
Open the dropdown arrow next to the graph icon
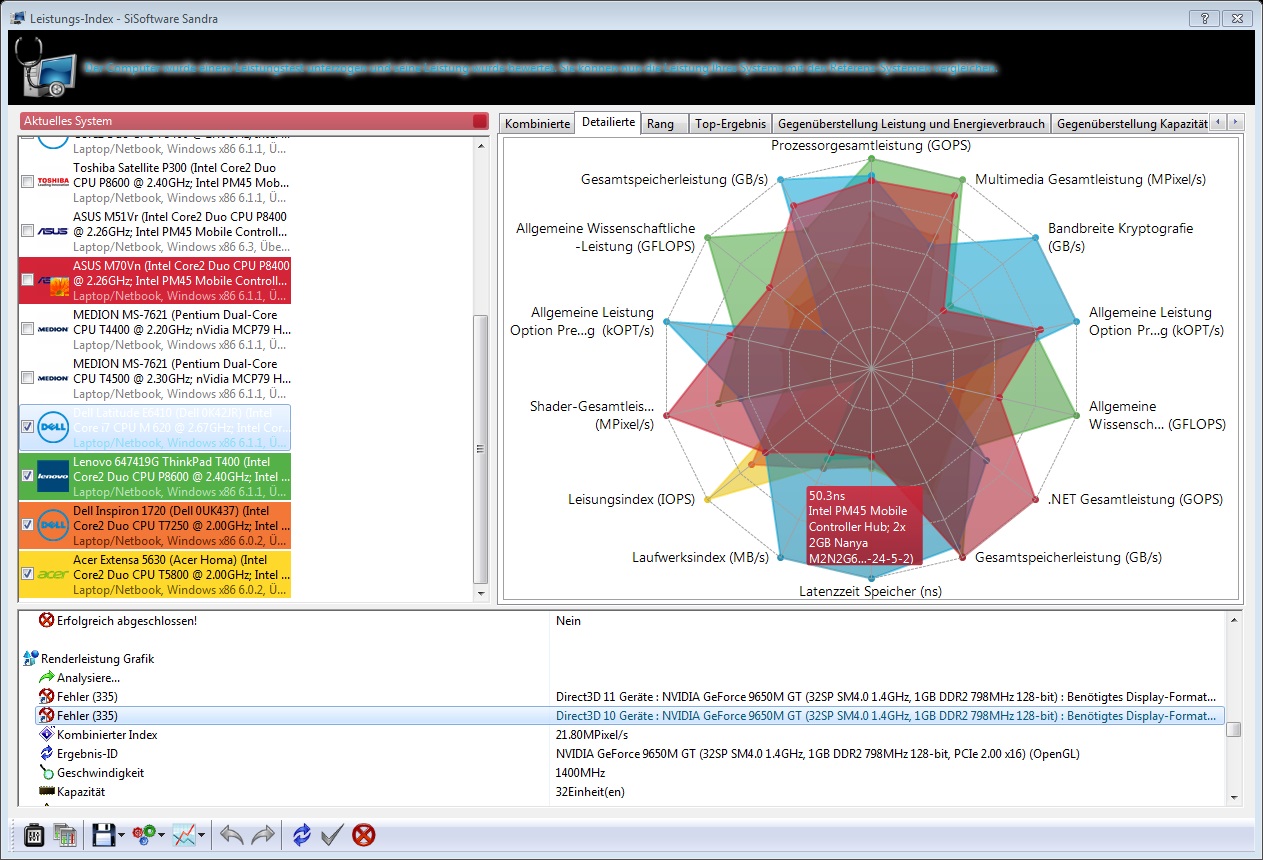tap(202, 835)
